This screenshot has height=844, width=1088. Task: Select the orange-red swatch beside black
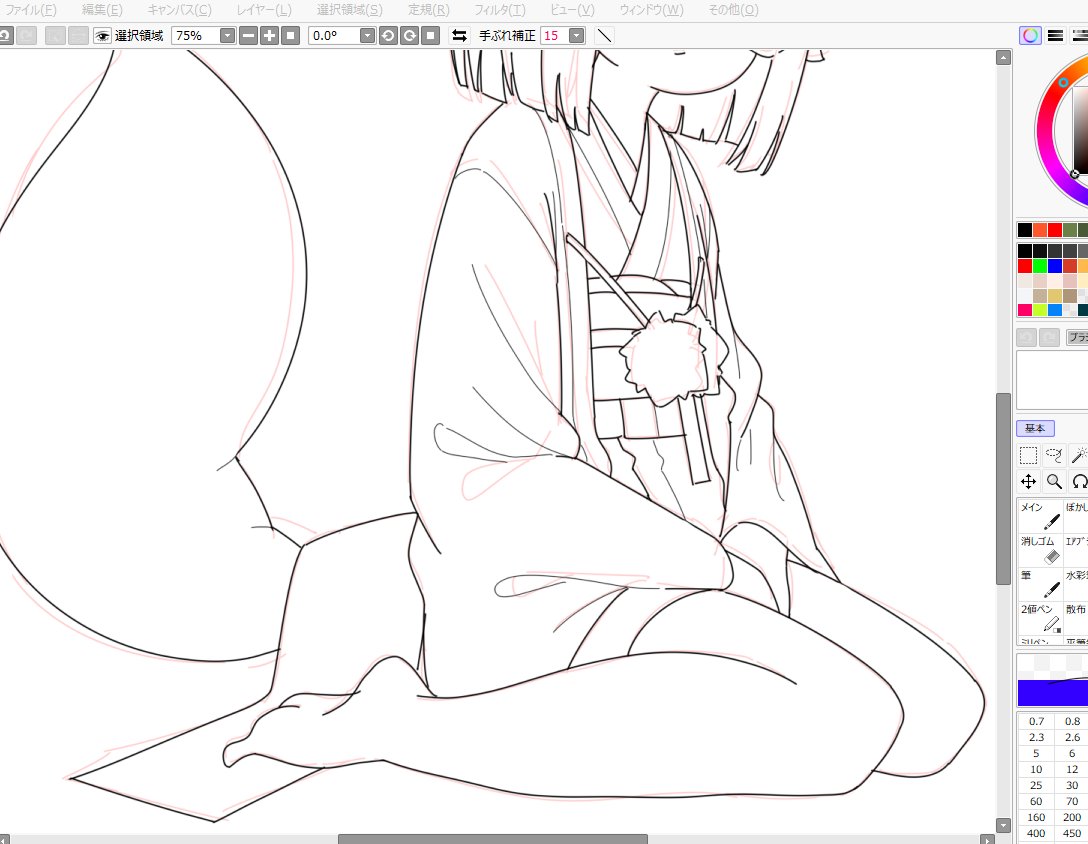tap(1039, 230)
